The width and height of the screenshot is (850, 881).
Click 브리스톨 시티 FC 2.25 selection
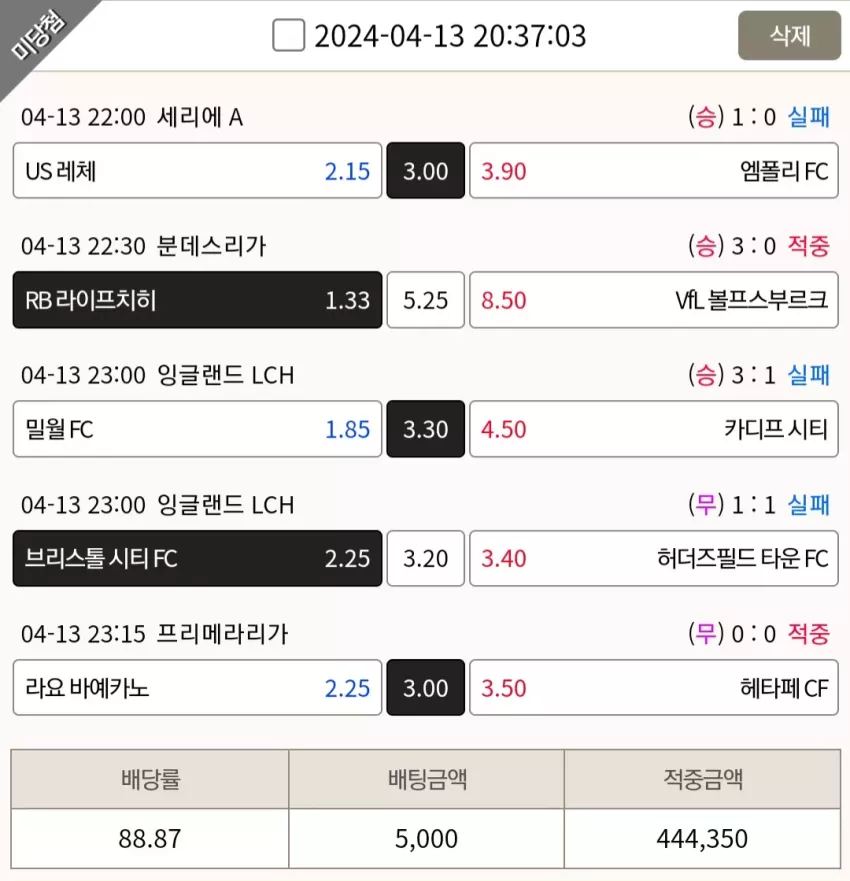[x=197, y=558]
